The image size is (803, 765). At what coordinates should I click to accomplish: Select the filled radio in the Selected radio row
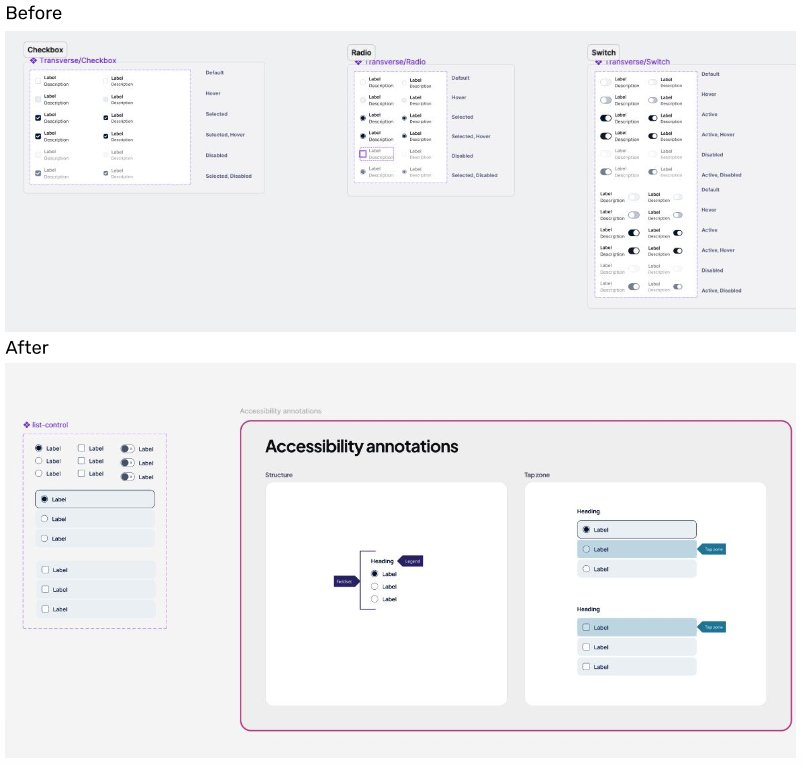[363, 117]
